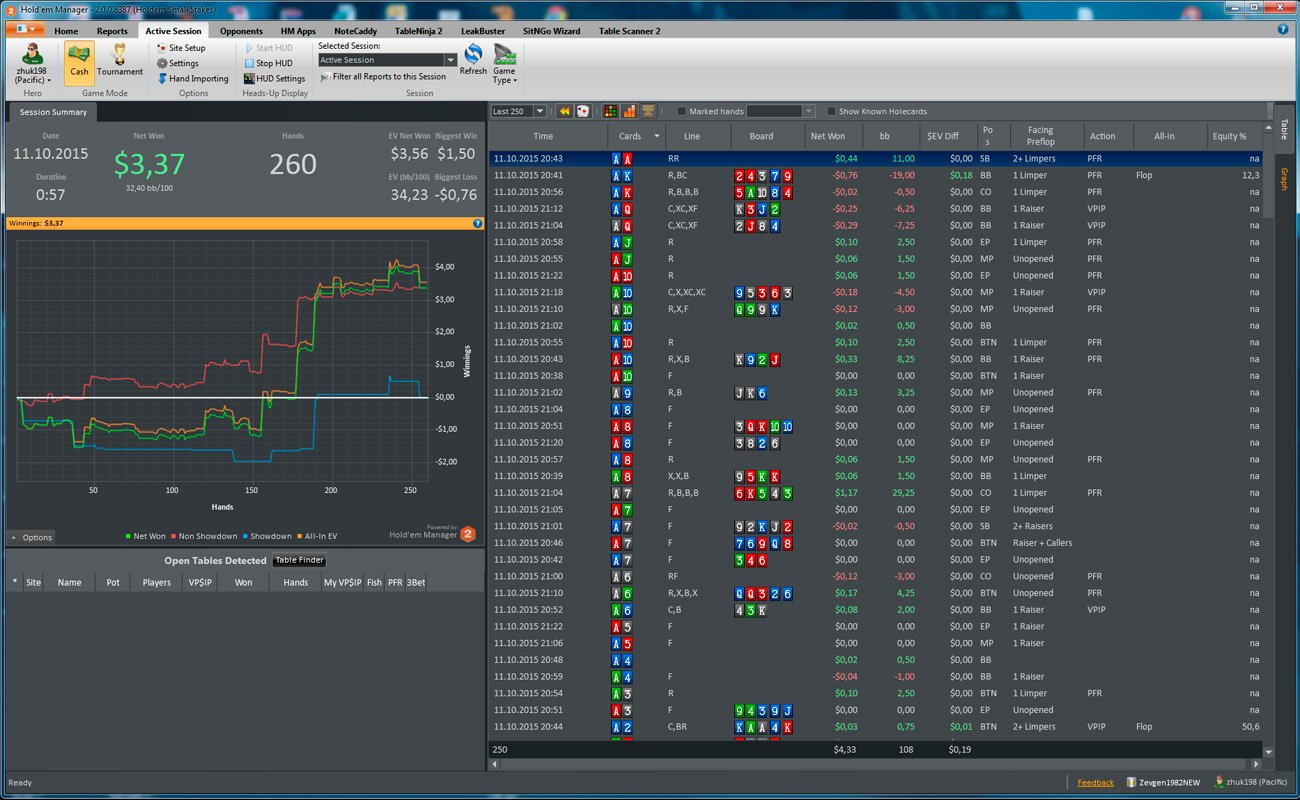This screenshot has height=800, width=1300.
Task: Open Site Setup
Action: [x=181, y=48]
